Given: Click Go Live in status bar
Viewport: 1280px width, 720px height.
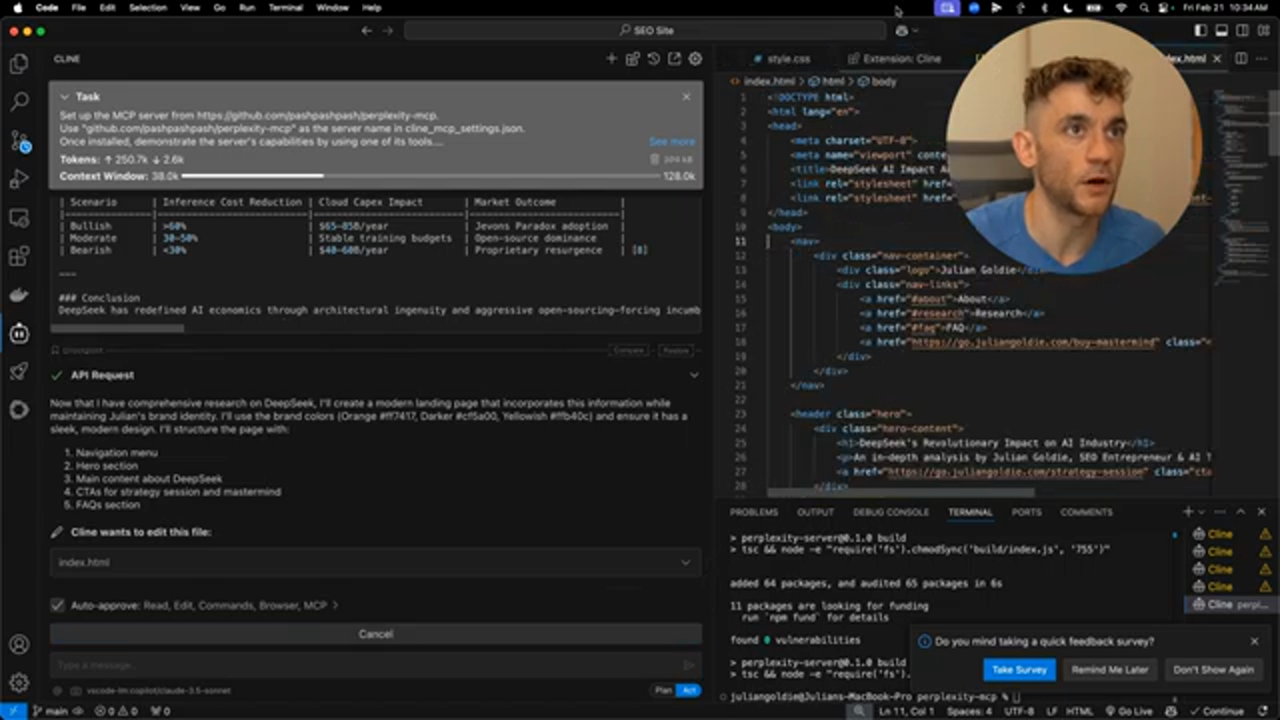Looking at the screenshot, I should [1128, 711].
